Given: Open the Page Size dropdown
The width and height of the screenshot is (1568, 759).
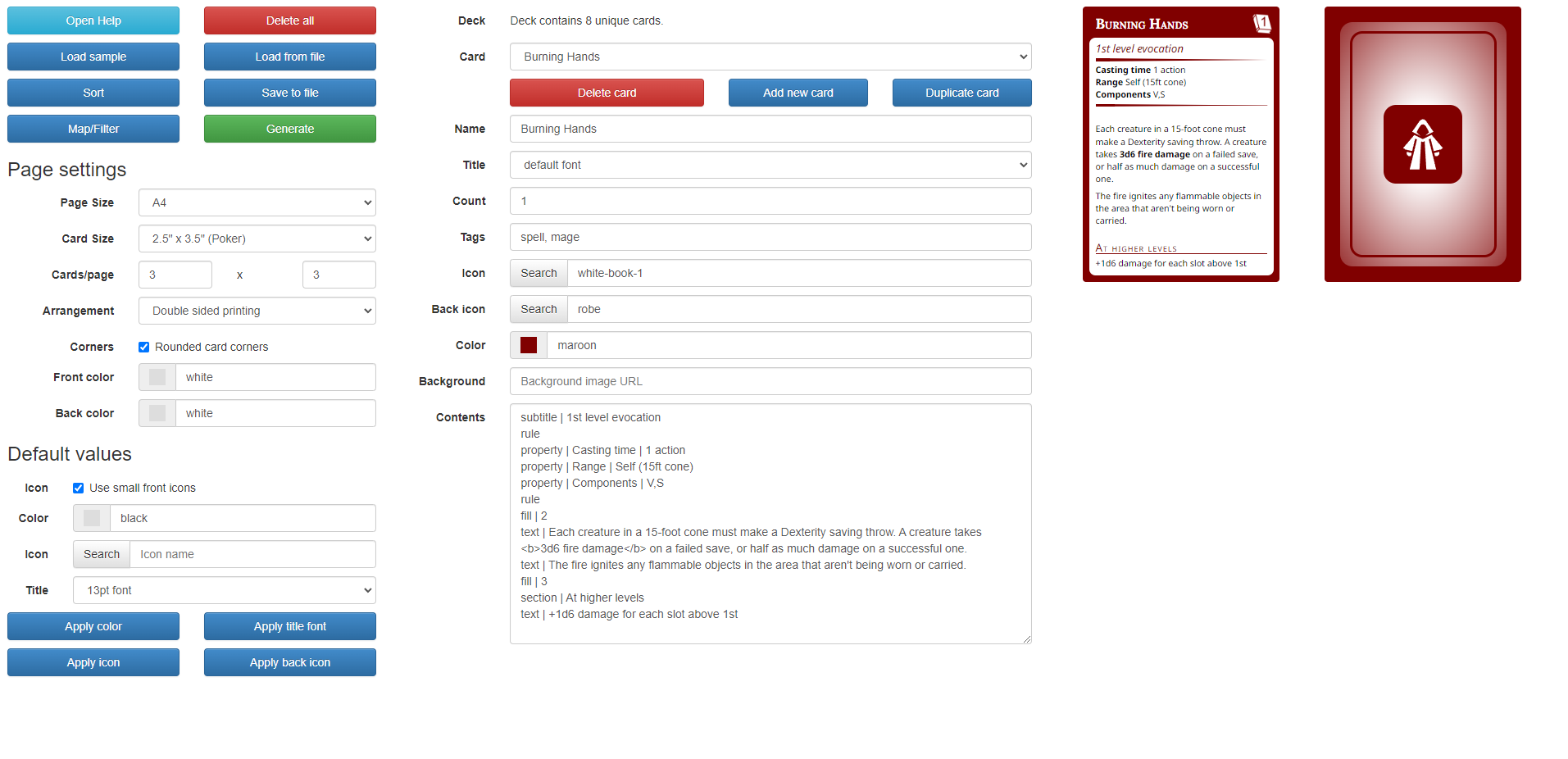Looking at the screenshot, I should tap(257, 202).
